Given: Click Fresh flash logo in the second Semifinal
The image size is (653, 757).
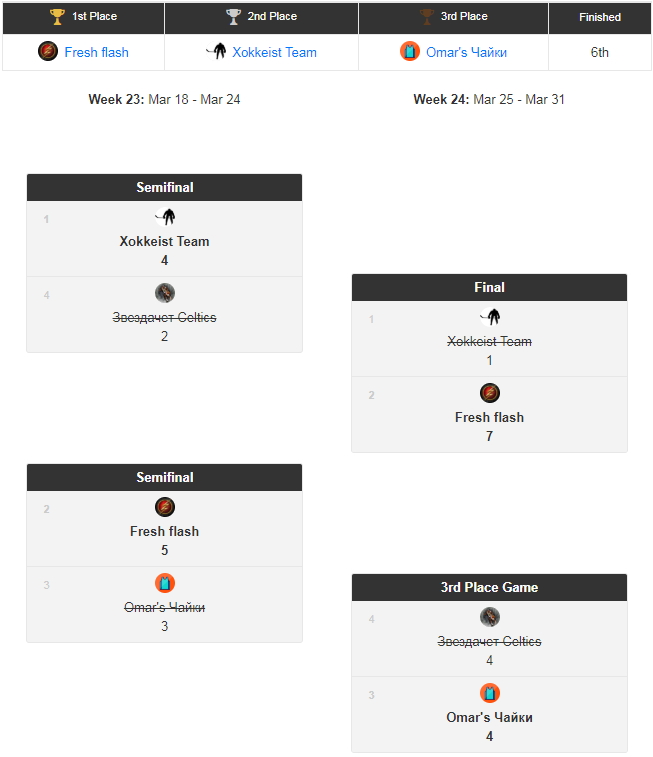Looking at the screenshot, I should (165, 507).
